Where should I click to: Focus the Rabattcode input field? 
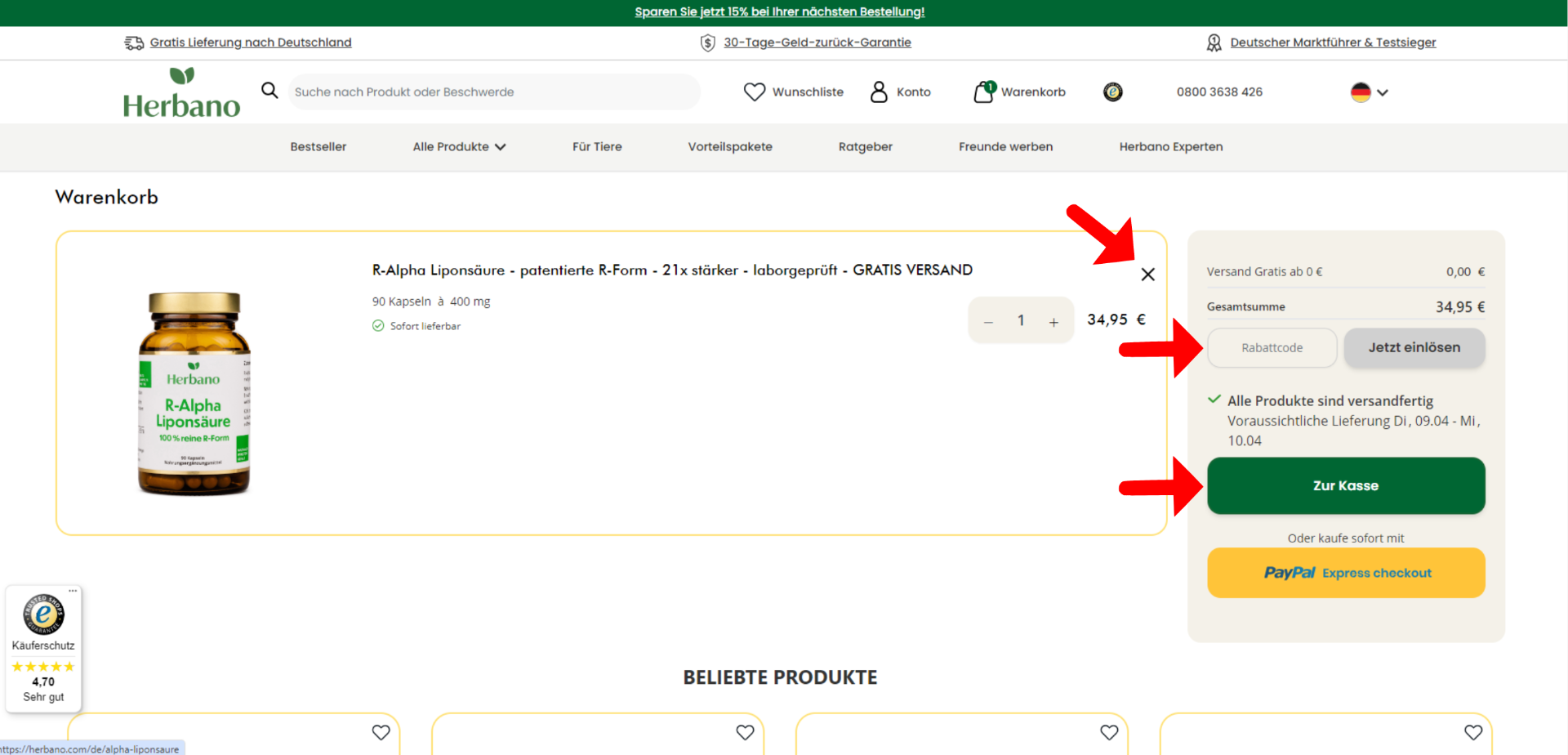click(x=1272, y=348)
